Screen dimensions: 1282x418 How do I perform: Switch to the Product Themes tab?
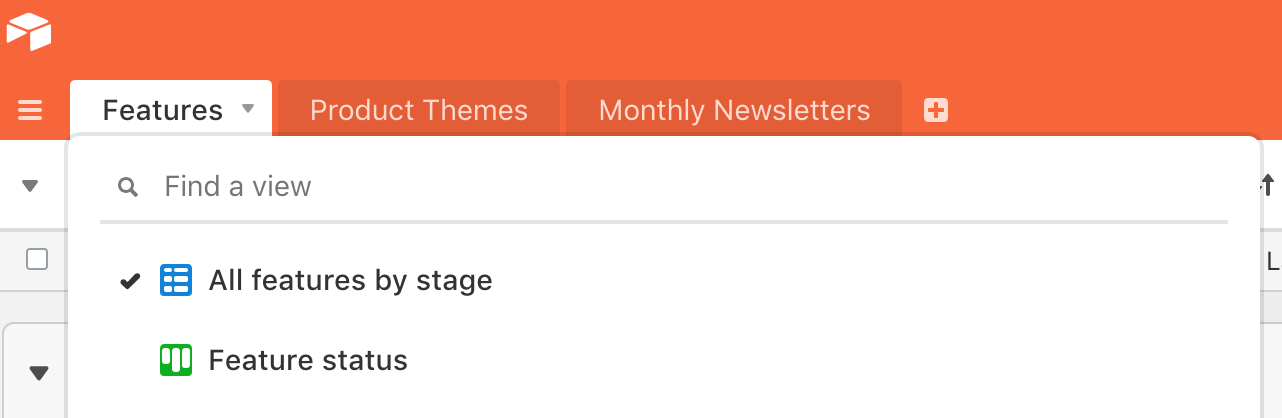(419, 110)
